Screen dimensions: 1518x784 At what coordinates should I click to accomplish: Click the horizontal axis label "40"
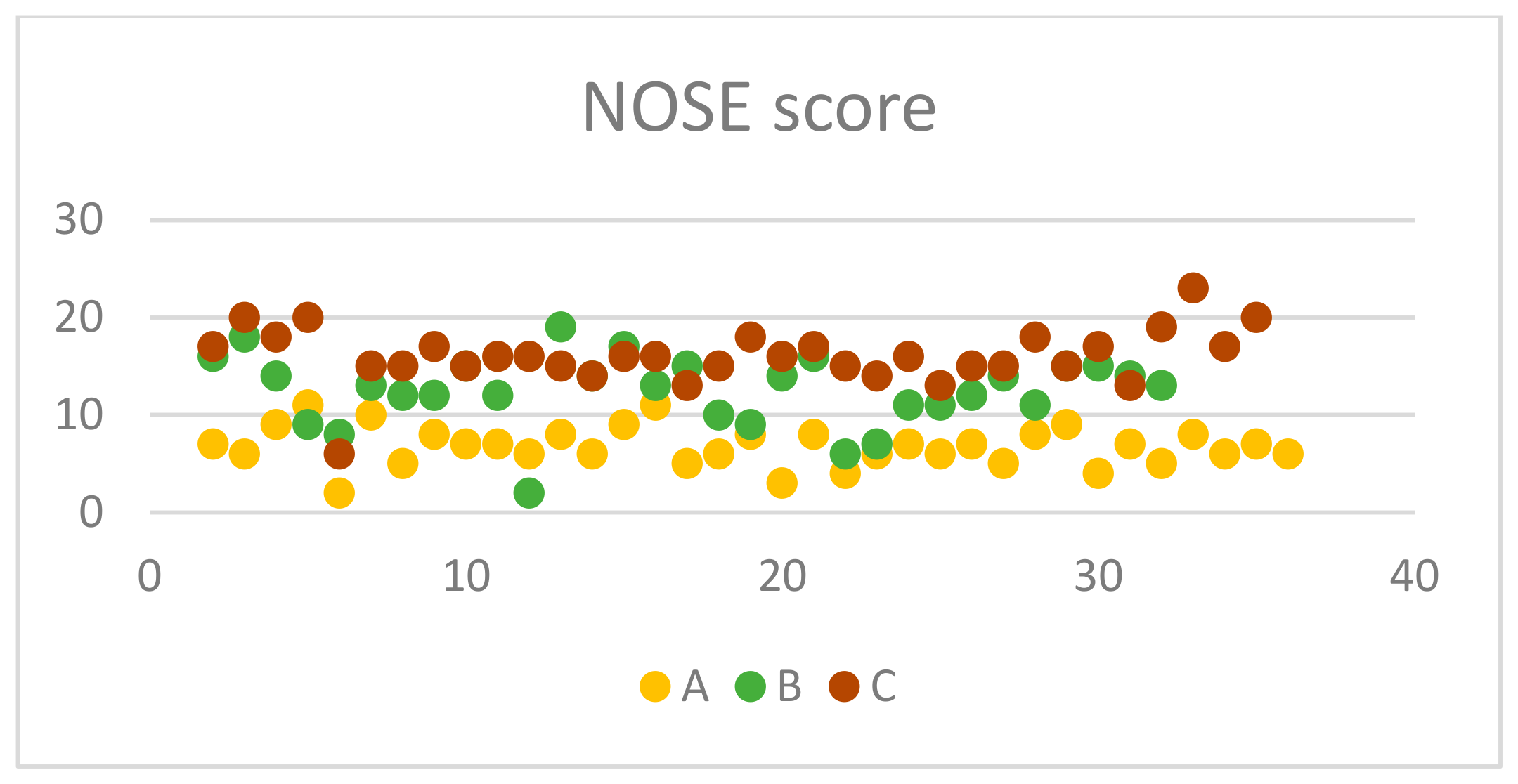coord(1414,577)
